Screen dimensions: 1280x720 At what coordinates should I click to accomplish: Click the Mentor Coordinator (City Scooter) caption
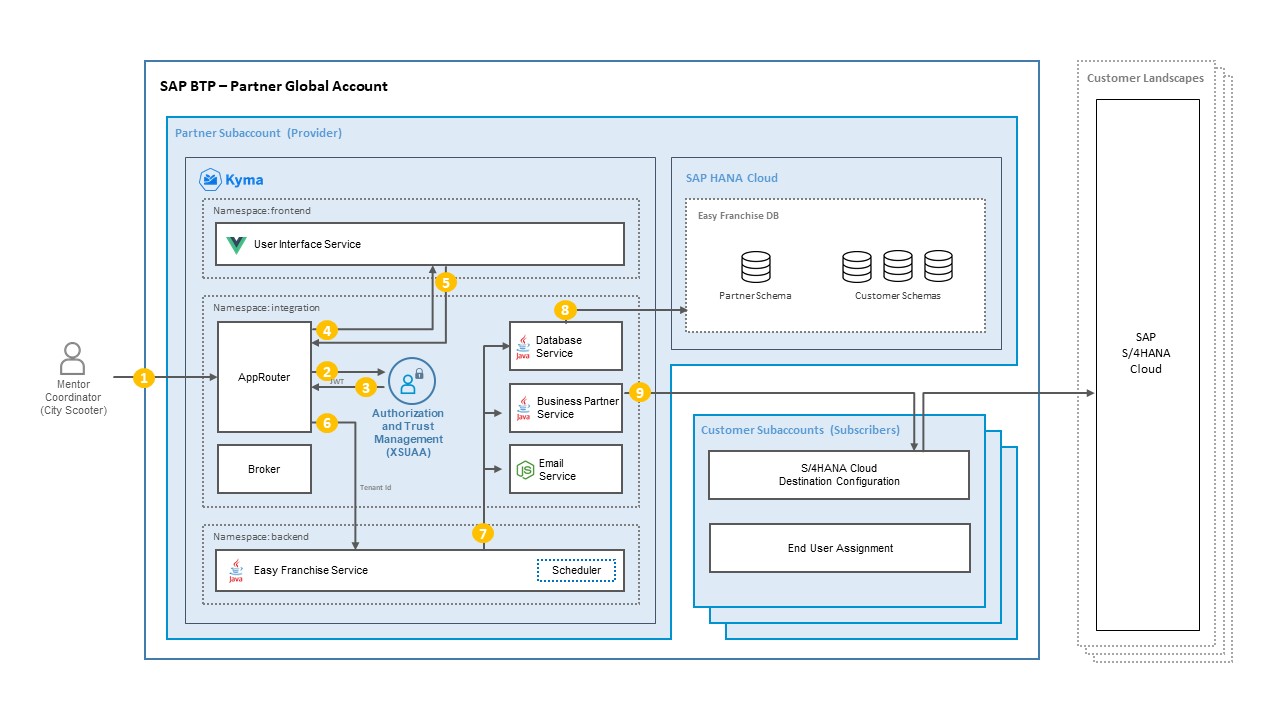pyautogui.click(x=73, y=397)
